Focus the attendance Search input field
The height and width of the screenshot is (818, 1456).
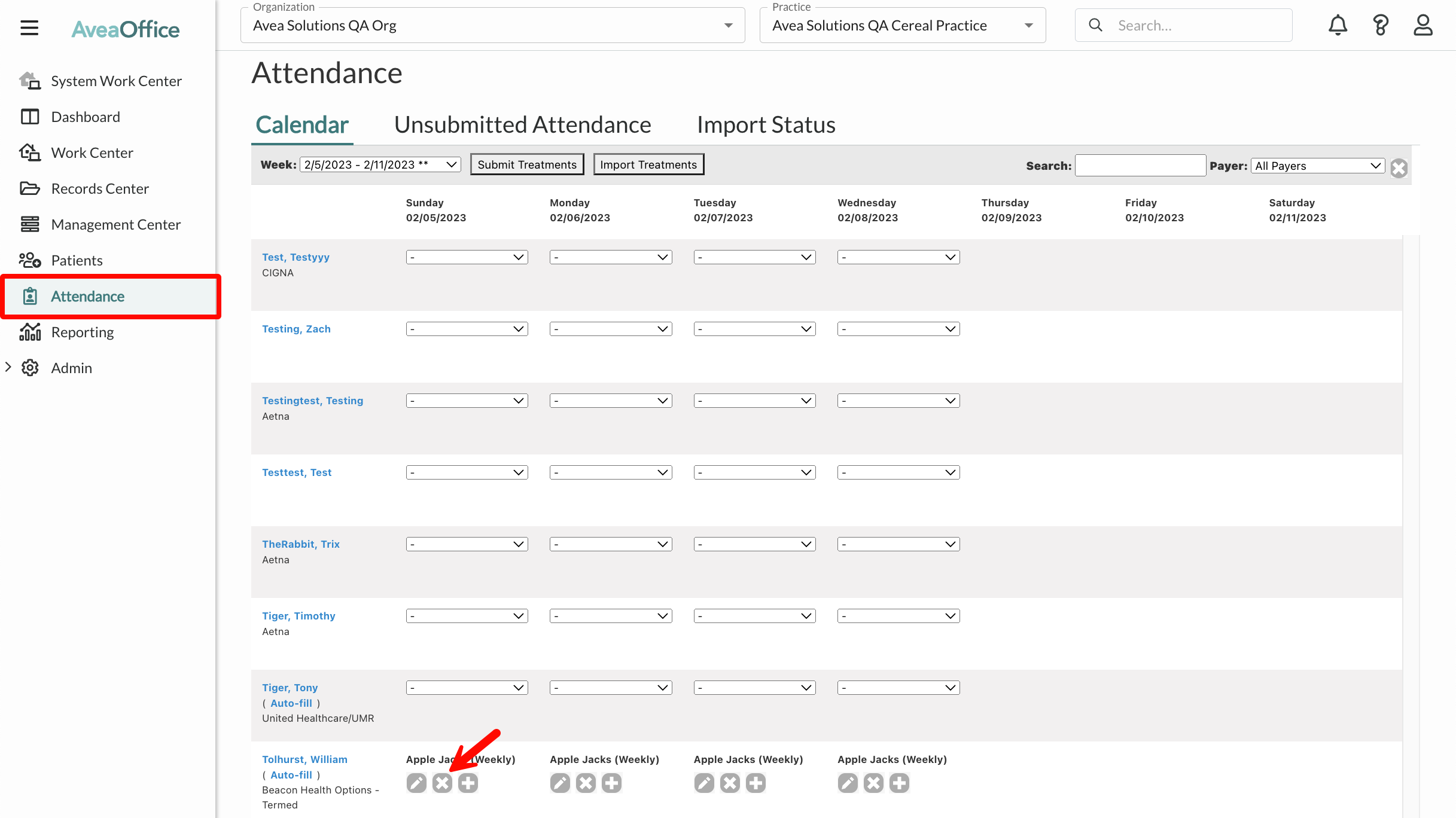click(x=1140, y=166)
